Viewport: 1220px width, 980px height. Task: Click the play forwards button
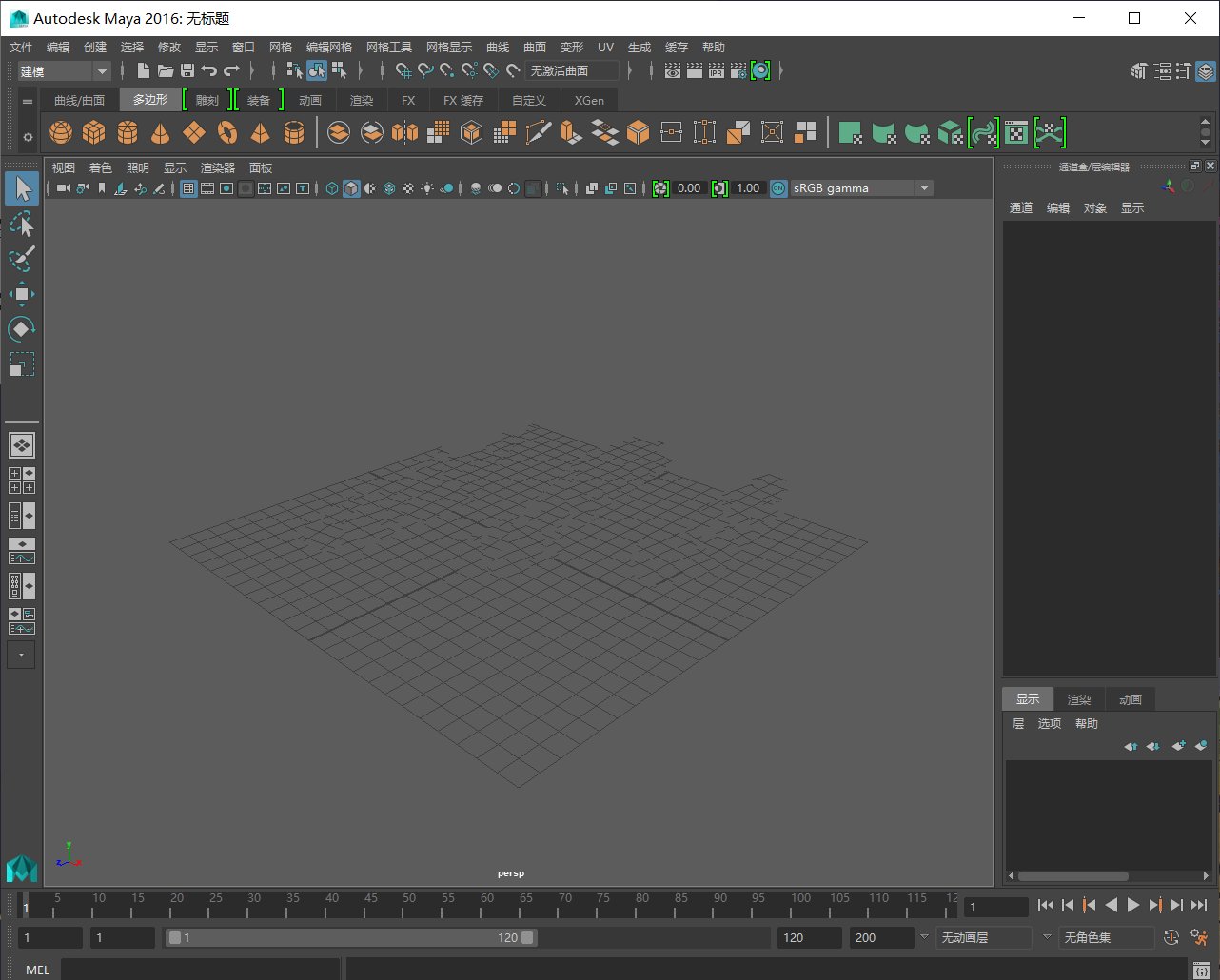(x=1132, y=906)
